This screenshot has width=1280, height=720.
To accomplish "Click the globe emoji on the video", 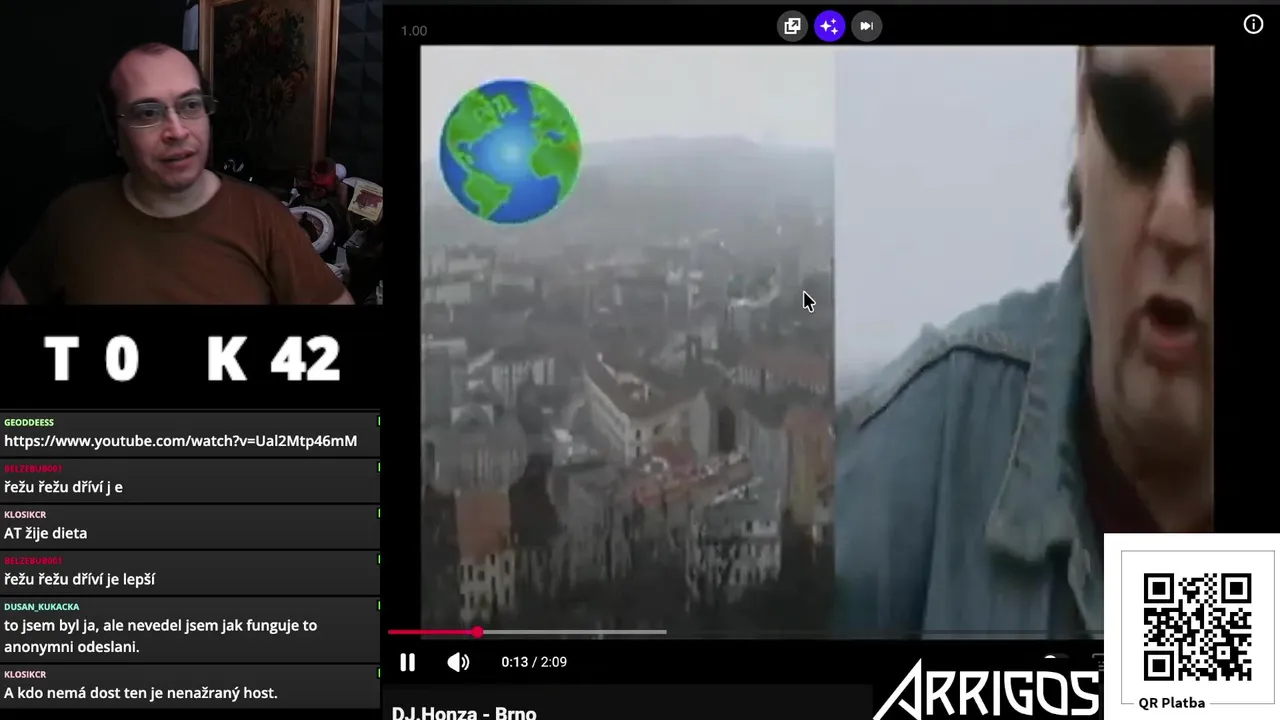I will [x=511, y=151].
